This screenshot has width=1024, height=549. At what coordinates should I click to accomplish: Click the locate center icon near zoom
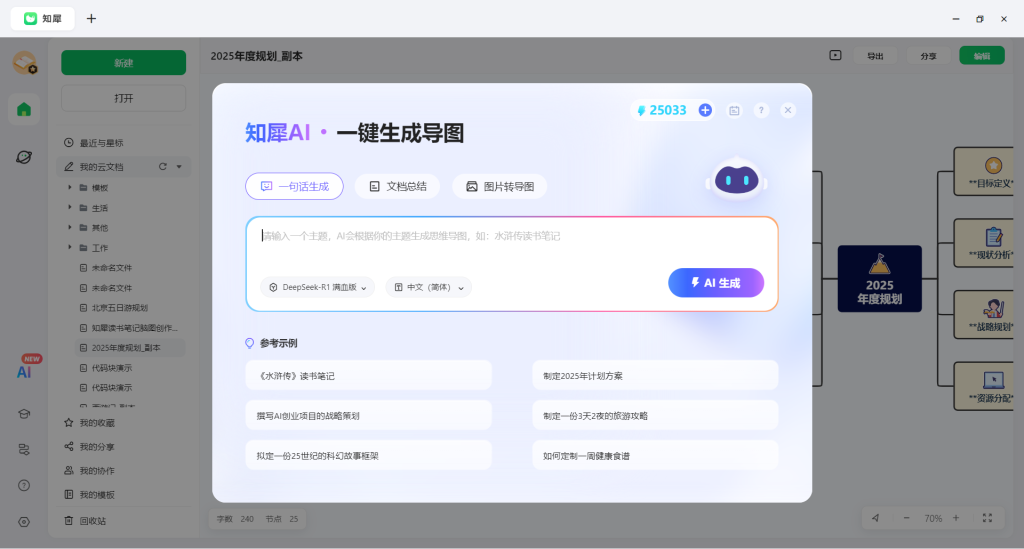[x=875, y=518]
